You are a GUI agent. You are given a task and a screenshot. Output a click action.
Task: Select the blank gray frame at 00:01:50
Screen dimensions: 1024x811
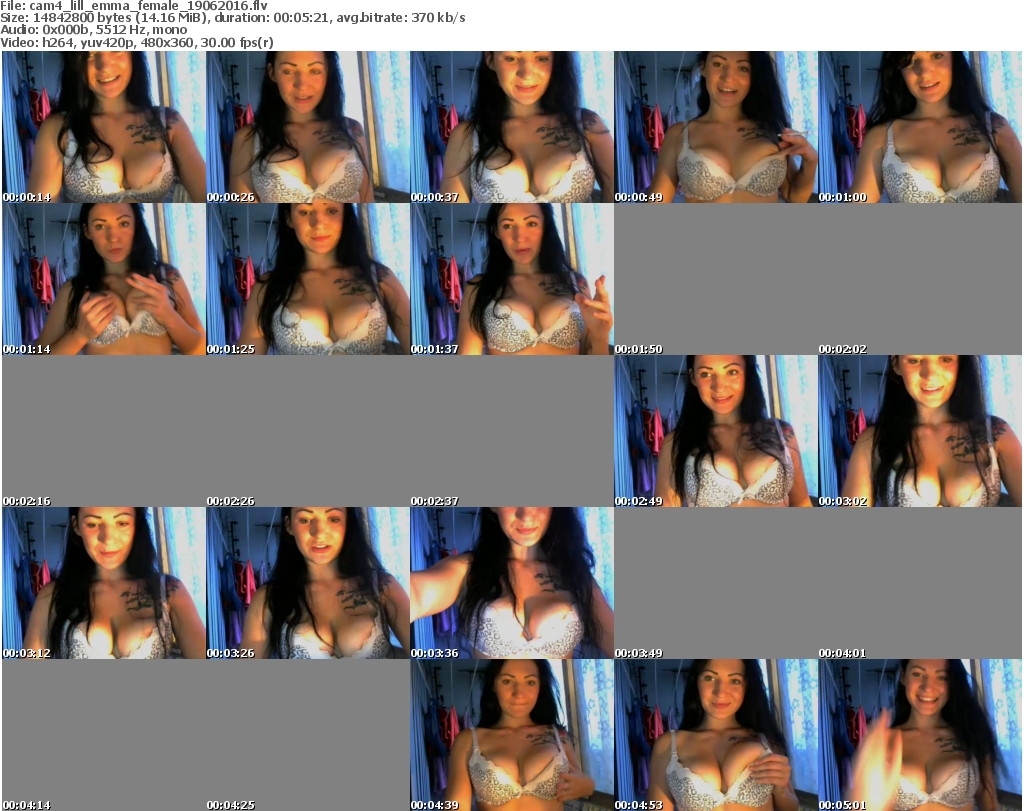[716, 279]
